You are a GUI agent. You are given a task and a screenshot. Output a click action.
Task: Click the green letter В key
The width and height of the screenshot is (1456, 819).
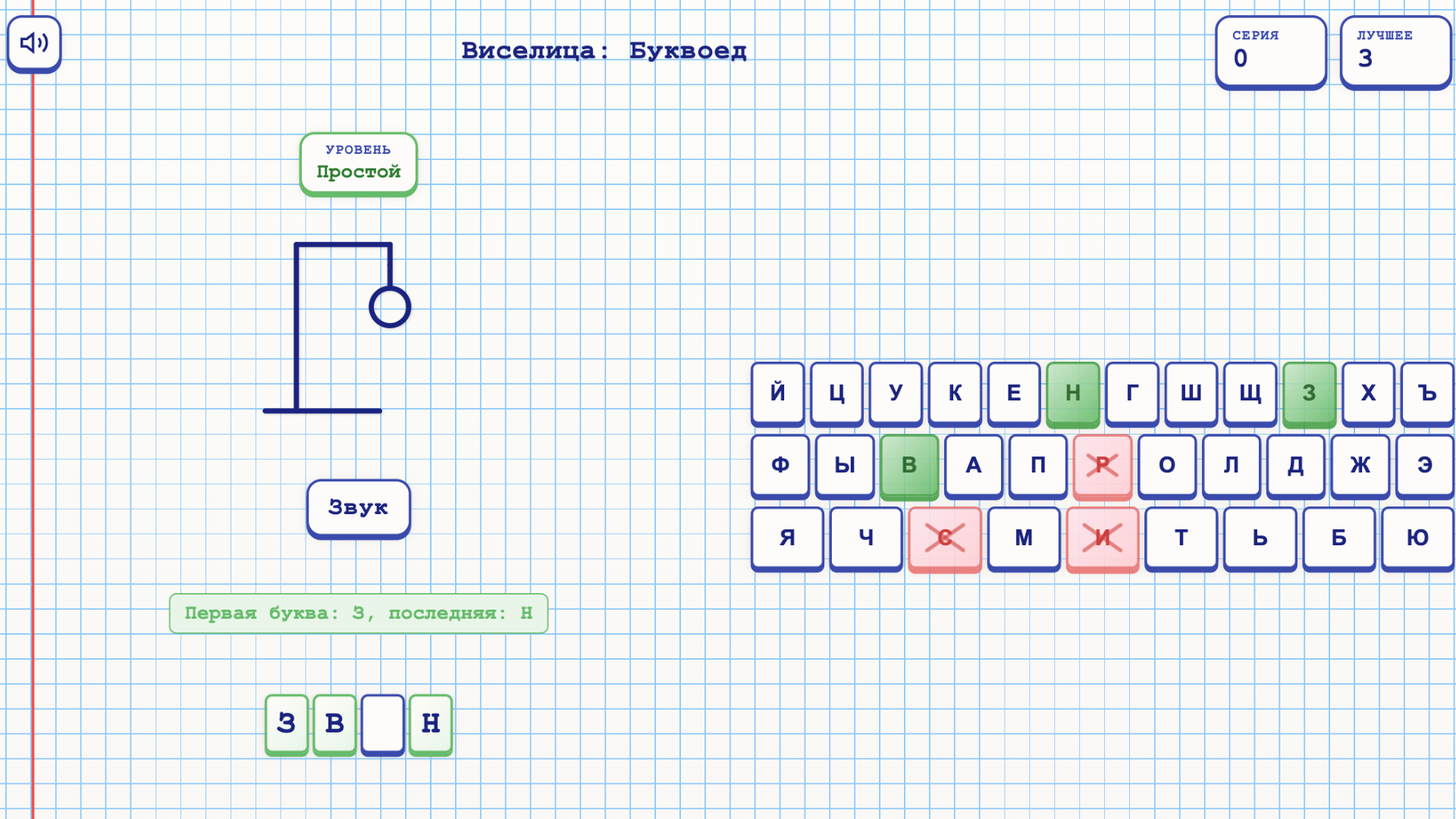click(x=908, y=466)
